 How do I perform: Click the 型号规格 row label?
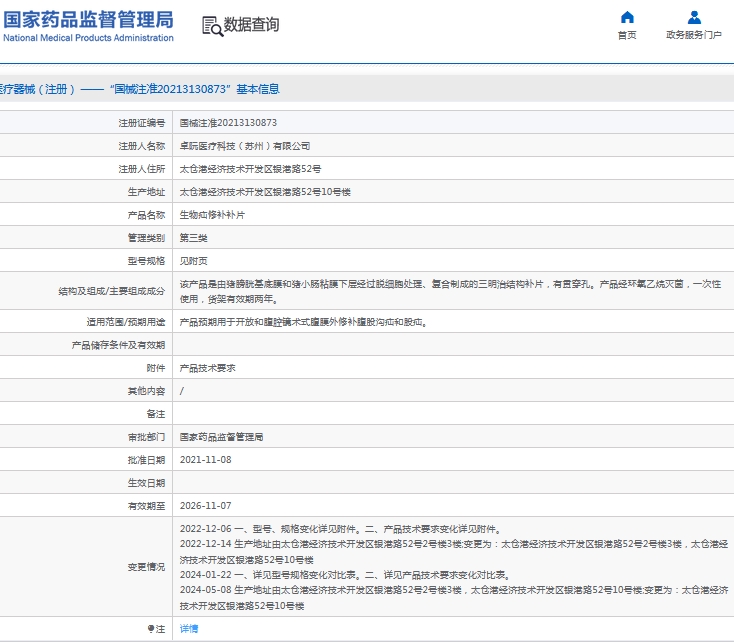[147, 261]
